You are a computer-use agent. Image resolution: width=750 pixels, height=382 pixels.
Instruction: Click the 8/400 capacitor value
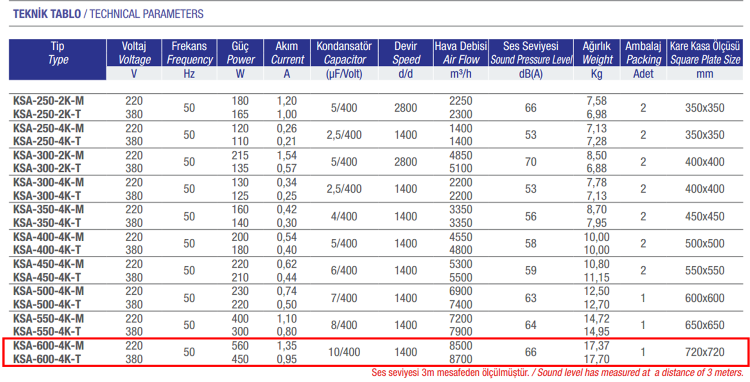[x=344, y=325]
